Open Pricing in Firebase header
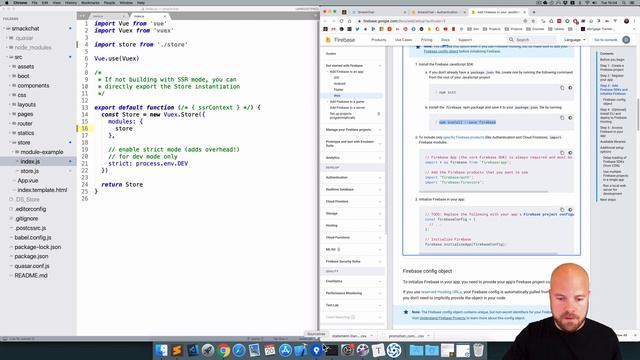Viewport: 640px width, 360px height. (426, 40)
